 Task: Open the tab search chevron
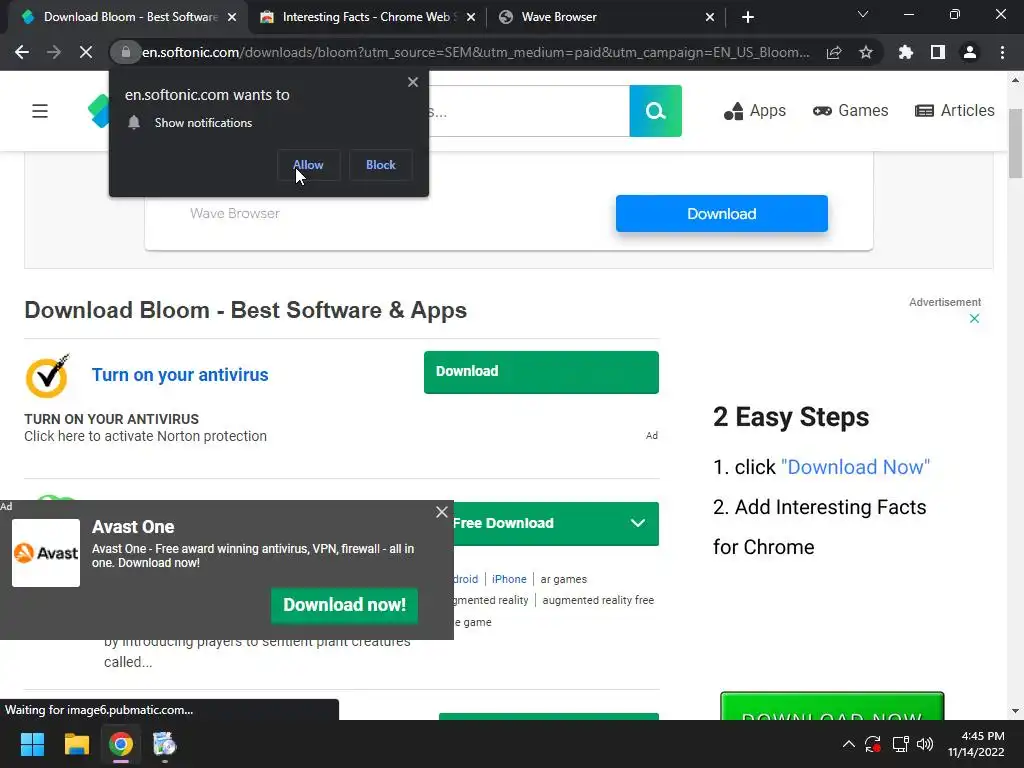tap(863, 14)
